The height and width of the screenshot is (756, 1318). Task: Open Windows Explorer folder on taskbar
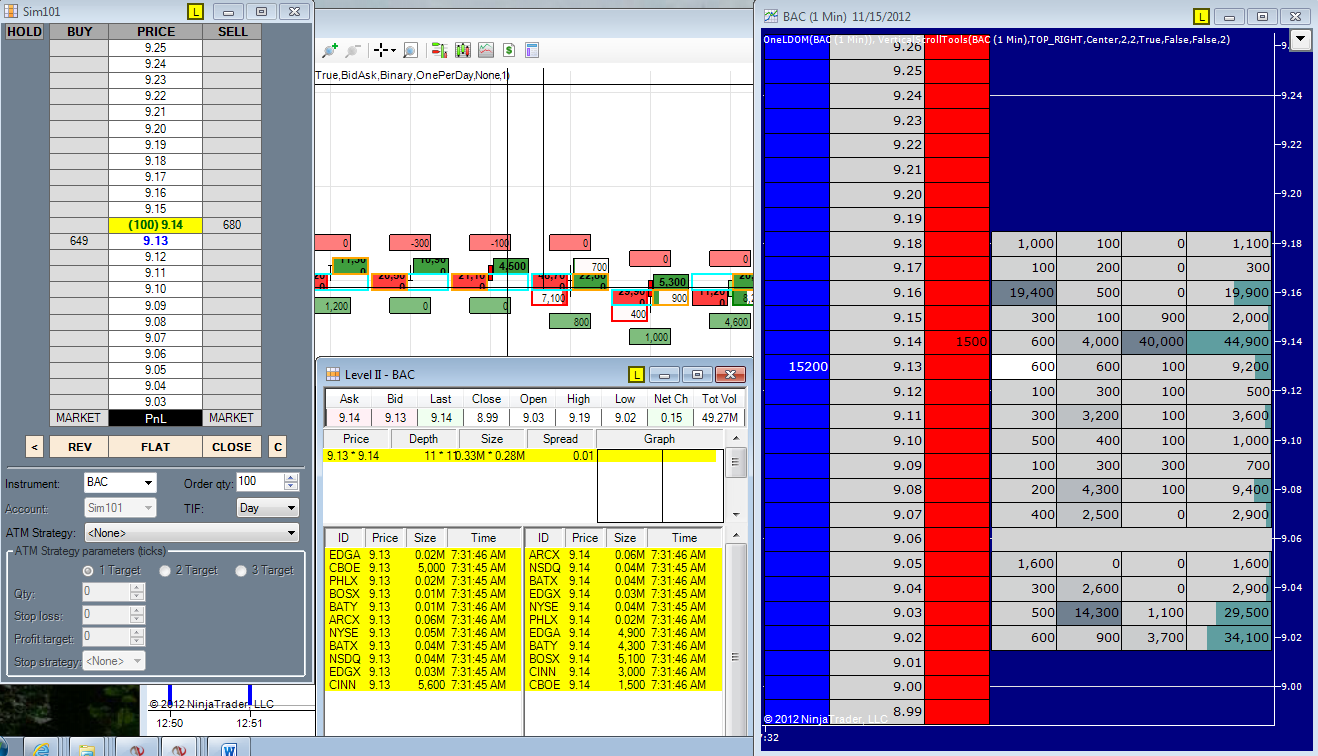87,748
